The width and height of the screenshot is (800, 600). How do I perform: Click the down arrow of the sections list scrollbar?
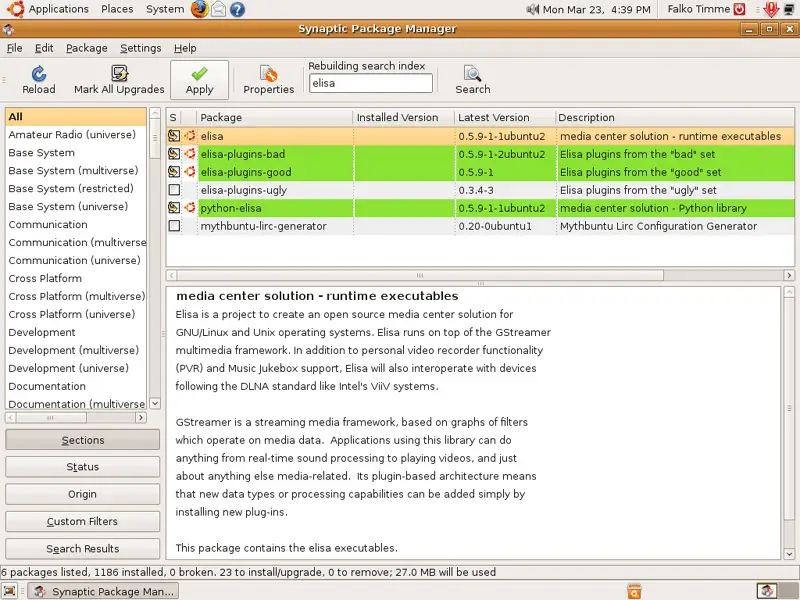[155, 403]
